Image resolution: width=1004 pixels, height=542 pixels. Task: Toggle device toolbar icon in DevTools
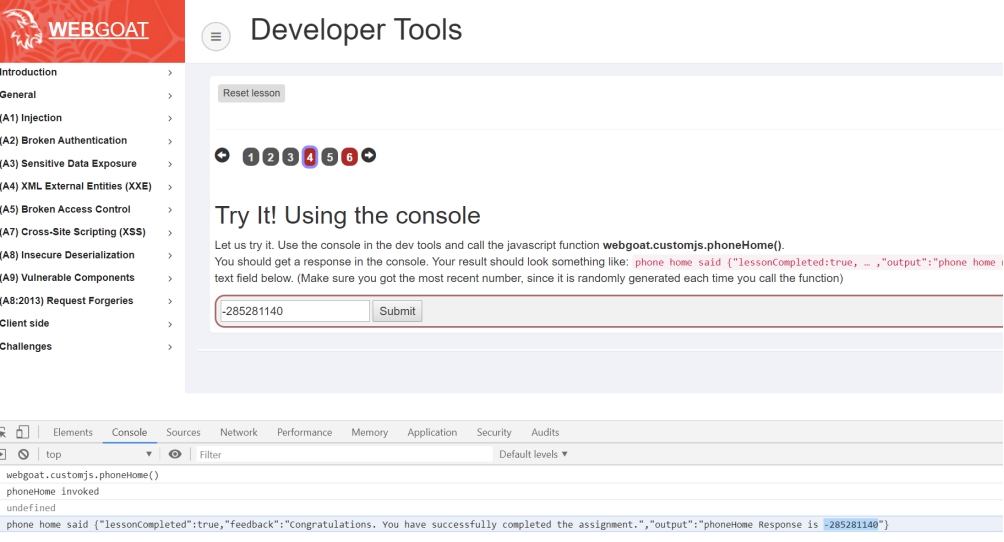pyautogui.click(x=22, y=432)
